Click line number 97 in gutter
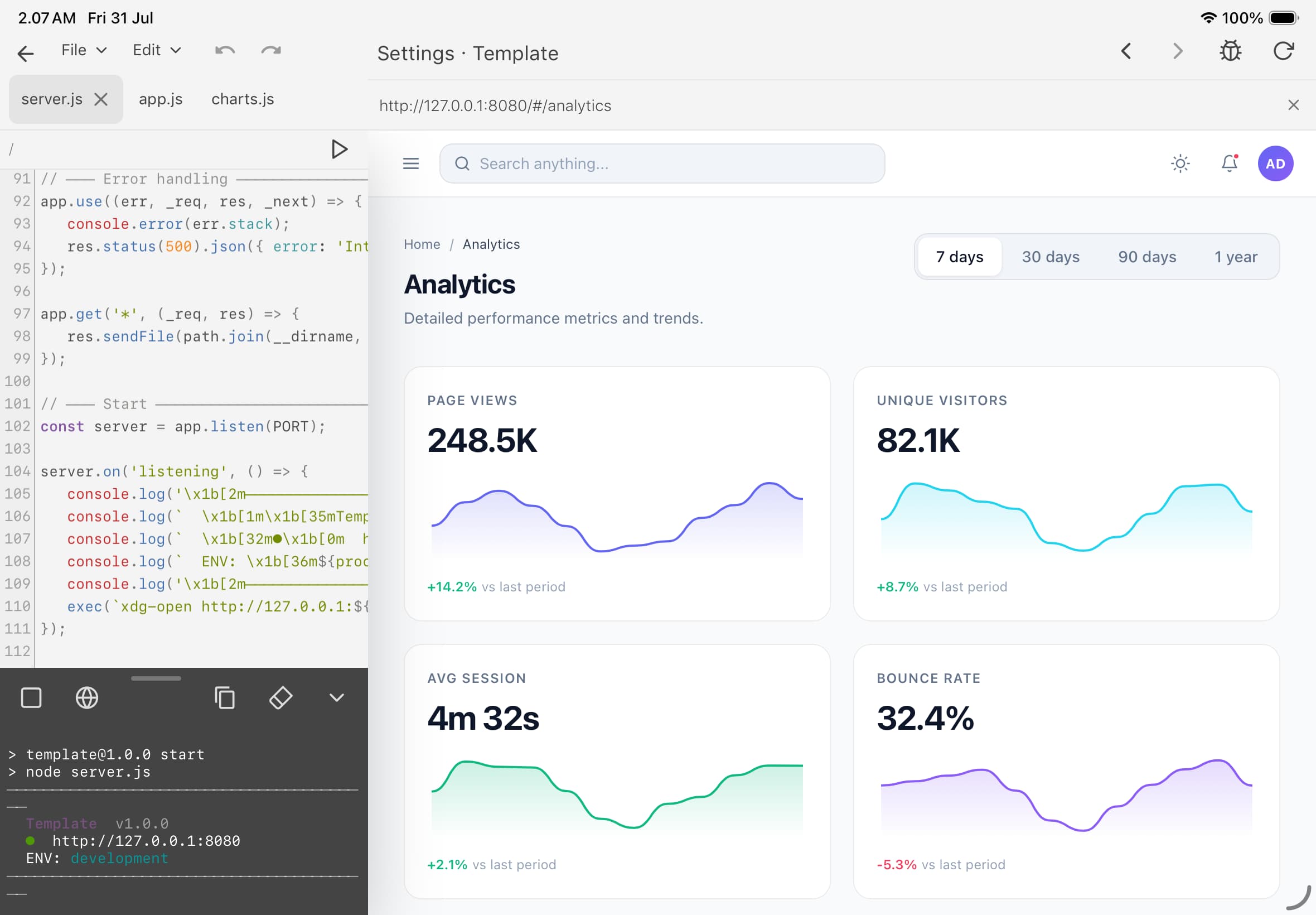 click(21, 314)
